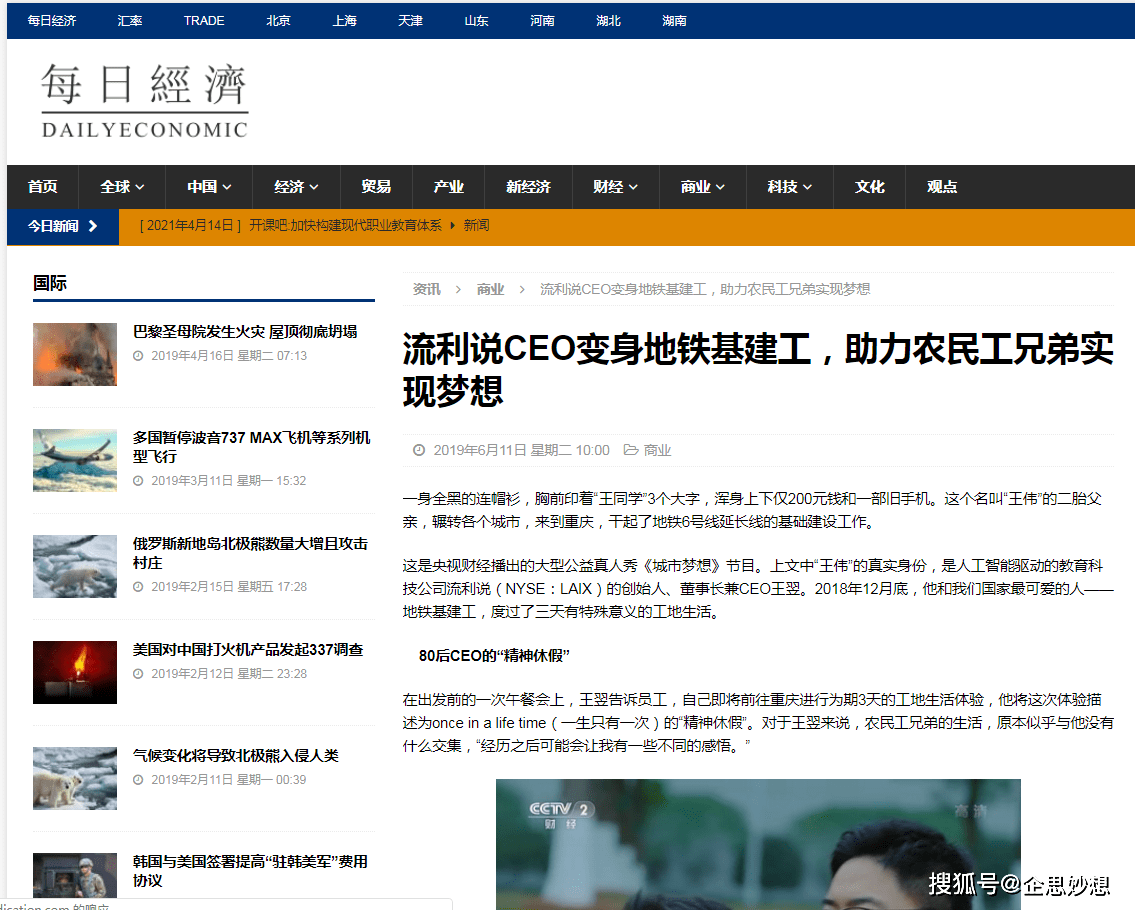Open 俄罗斯新地岛北极熊 article headline

[250, 553]
